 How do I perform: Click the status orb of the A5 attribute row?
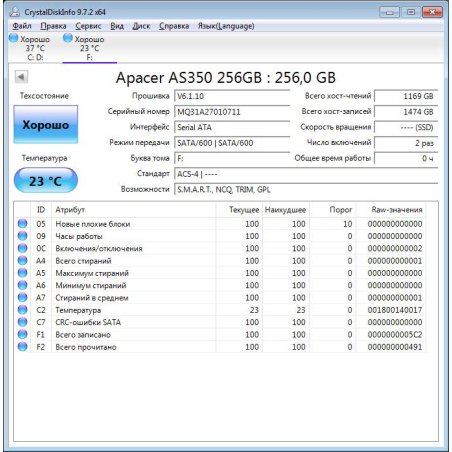click(22, 273)
